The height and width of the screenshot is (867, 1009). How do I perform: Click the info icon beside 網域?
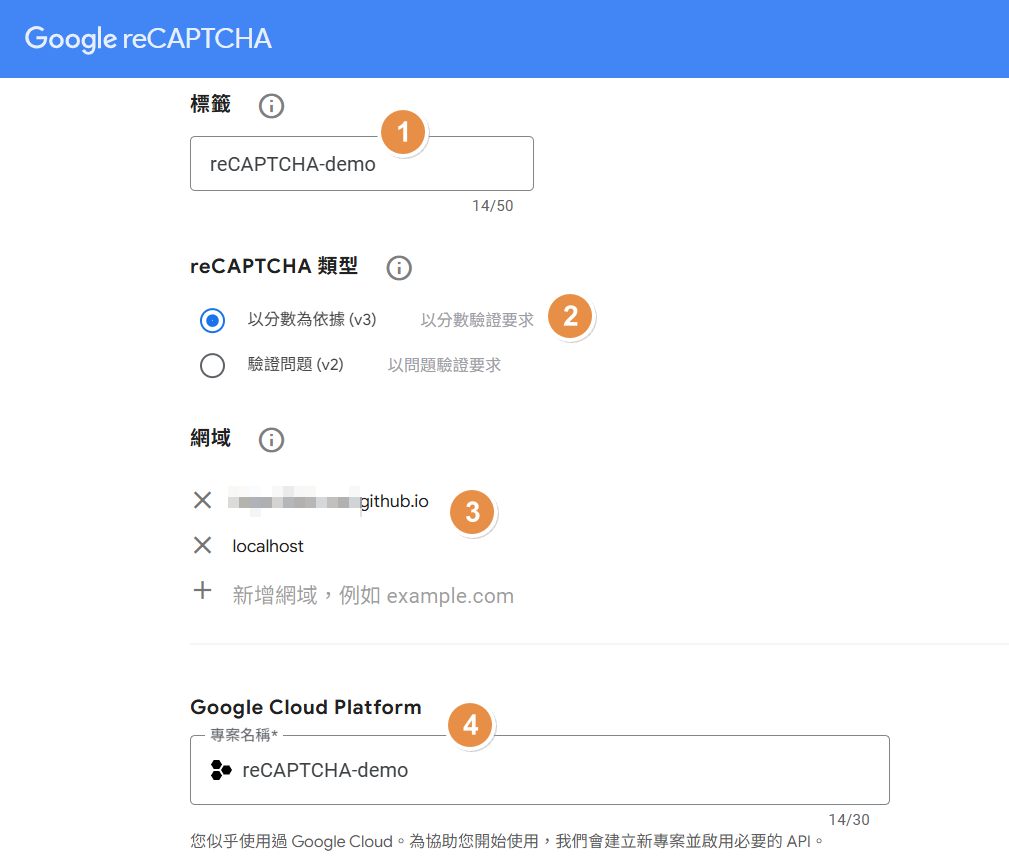point(271,440)
